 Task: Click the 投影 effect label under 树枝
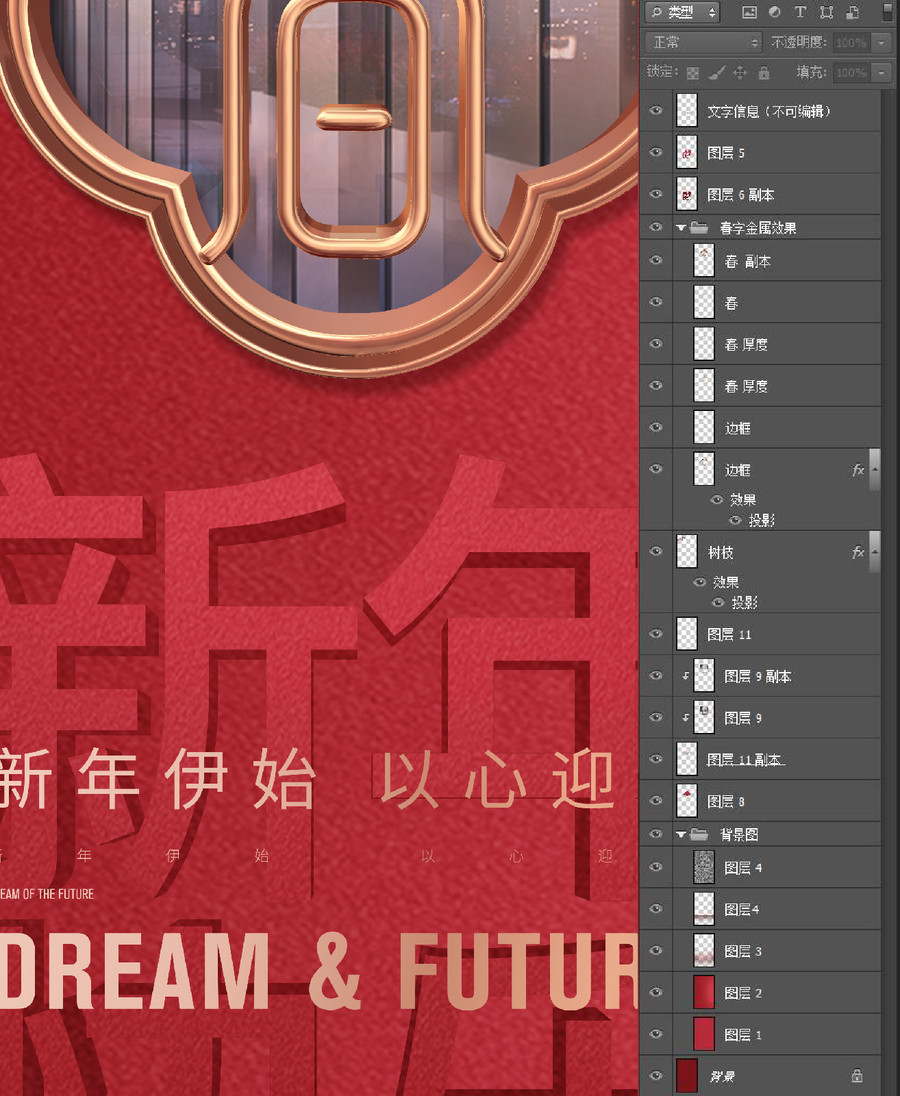(x=743, y=603)
